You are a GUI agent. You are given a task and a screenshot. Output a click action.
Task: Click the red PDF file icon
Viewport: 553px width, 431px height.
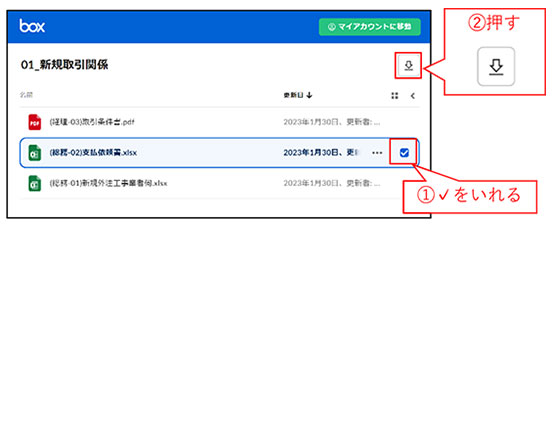coord(35,122)
